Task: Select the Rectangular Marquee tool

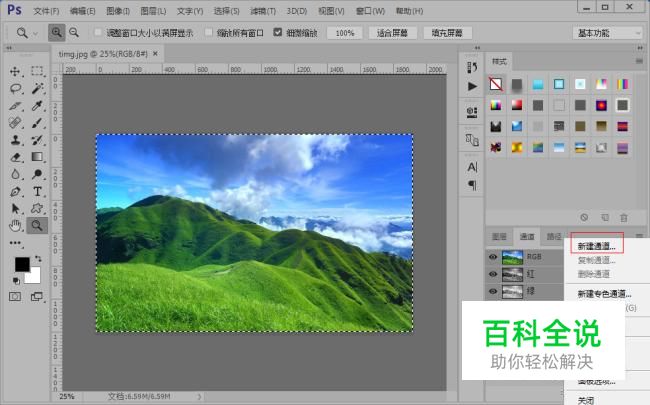Action: pyautogui.click(x=37, y=71)
